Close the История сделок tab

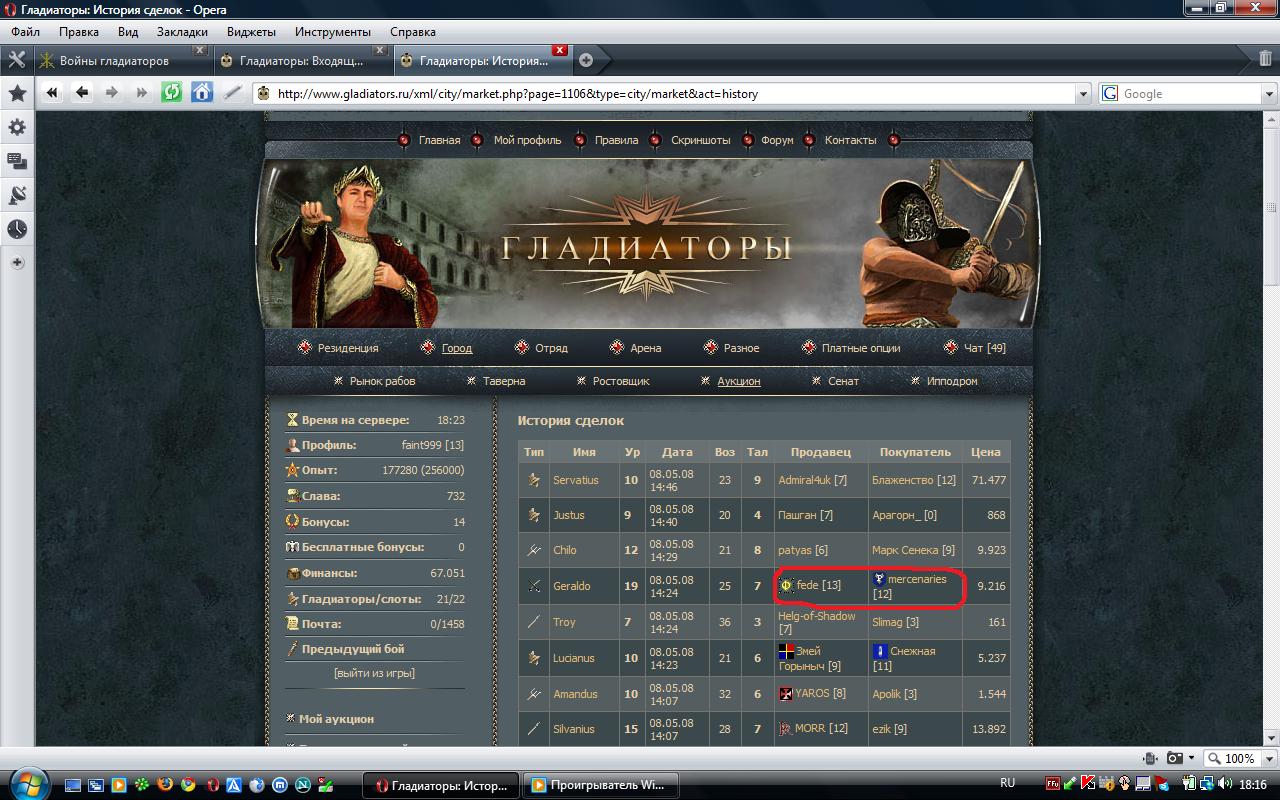coord(560,50)
